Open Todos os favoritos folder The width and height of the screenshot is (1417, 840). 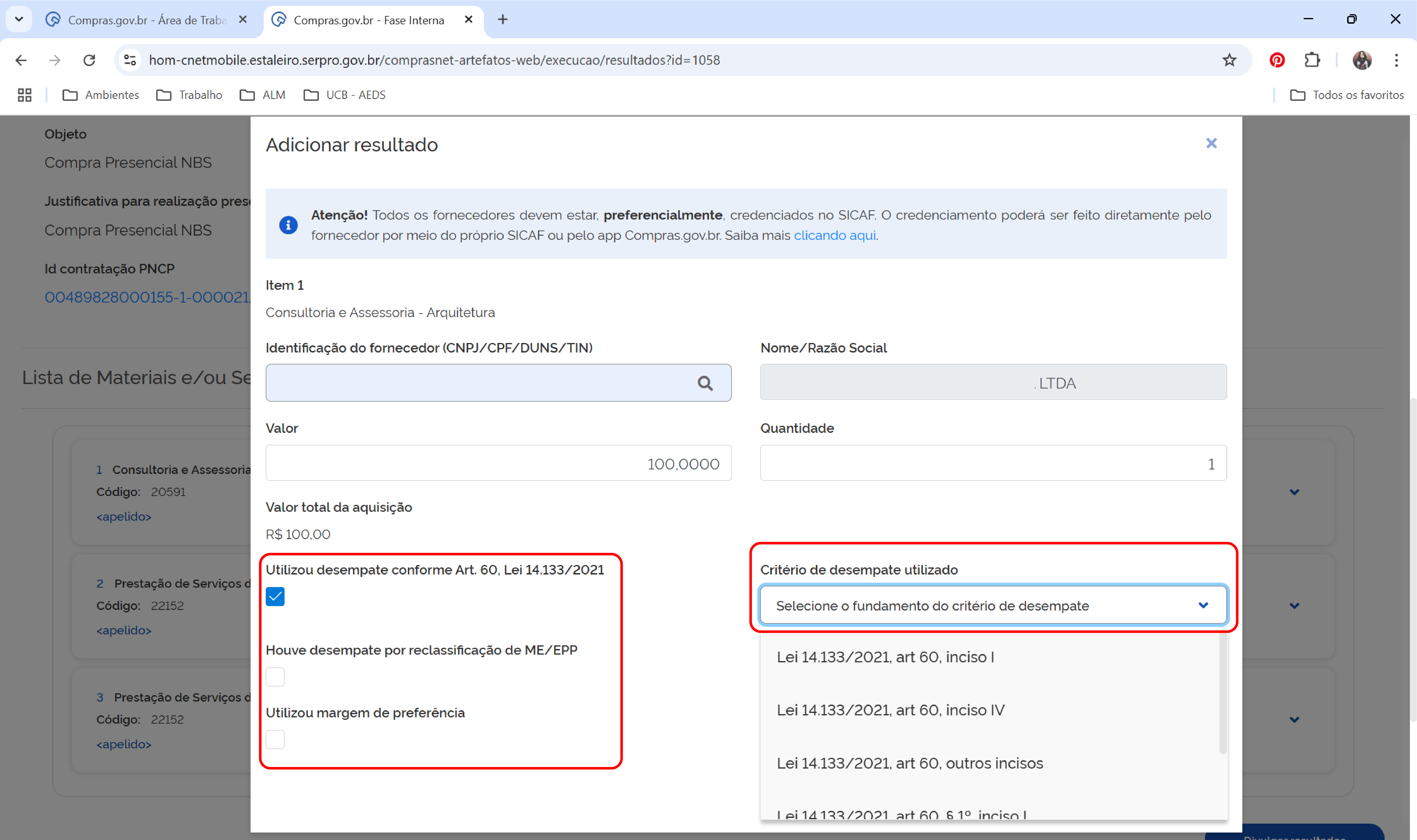1347,95
